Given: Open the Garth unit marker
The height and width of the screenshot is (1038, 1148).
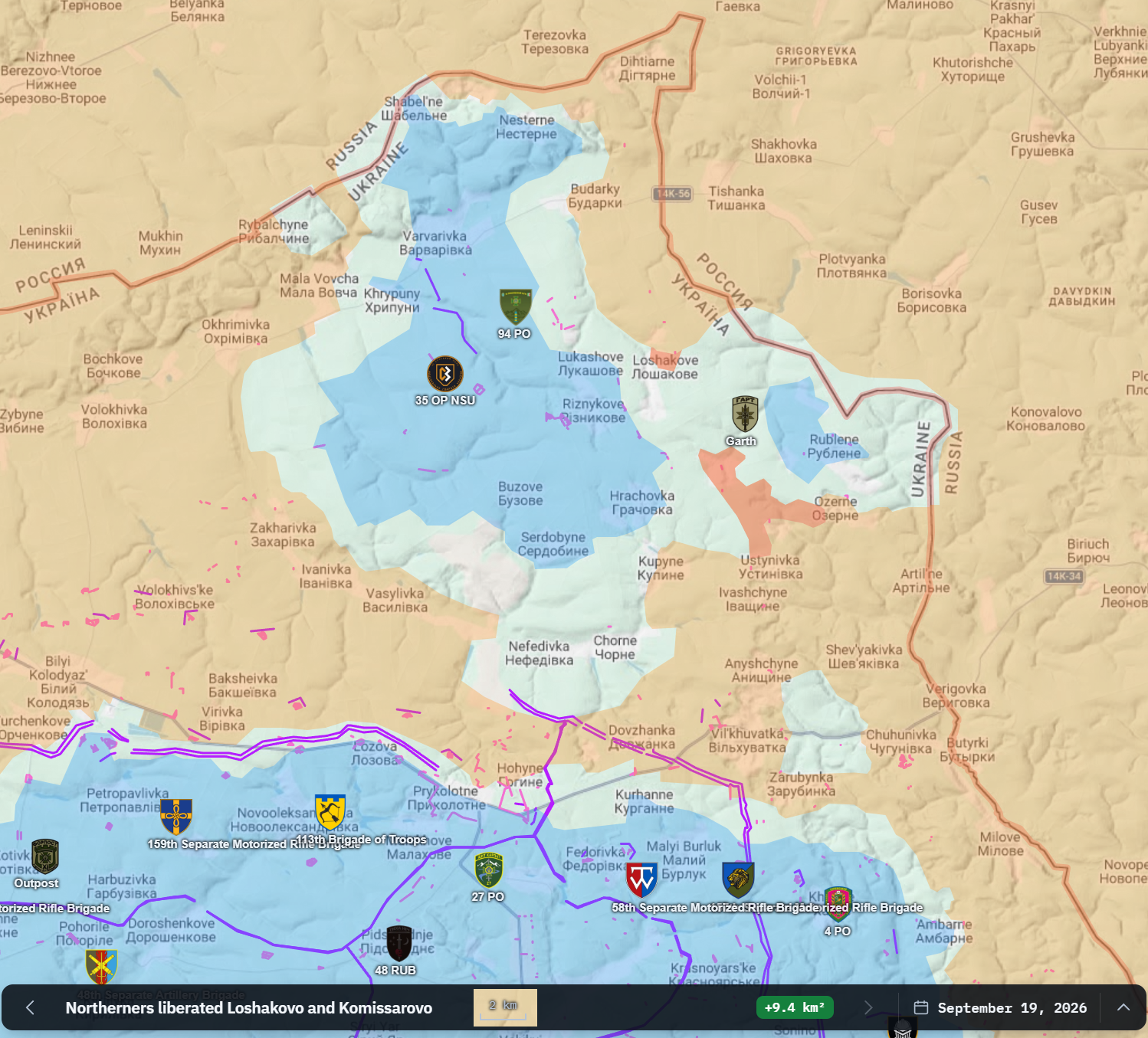Looking at the screenshot, I should 745,414.
